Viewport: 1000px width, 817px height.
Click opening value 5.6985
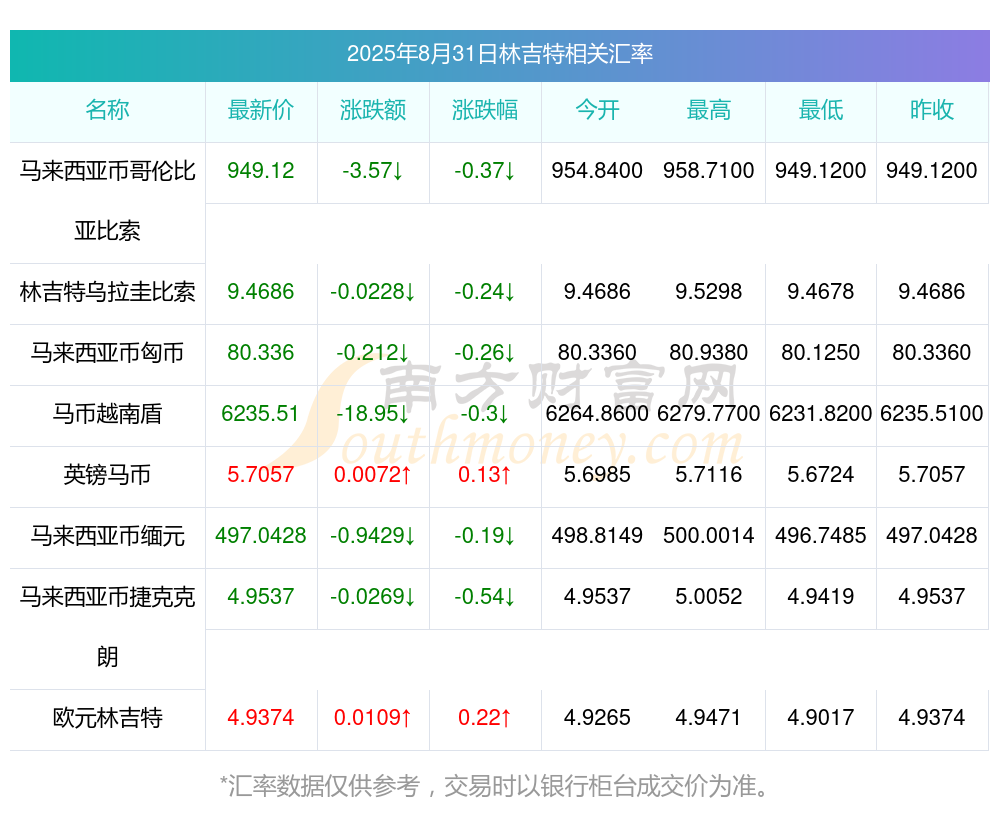597,475
